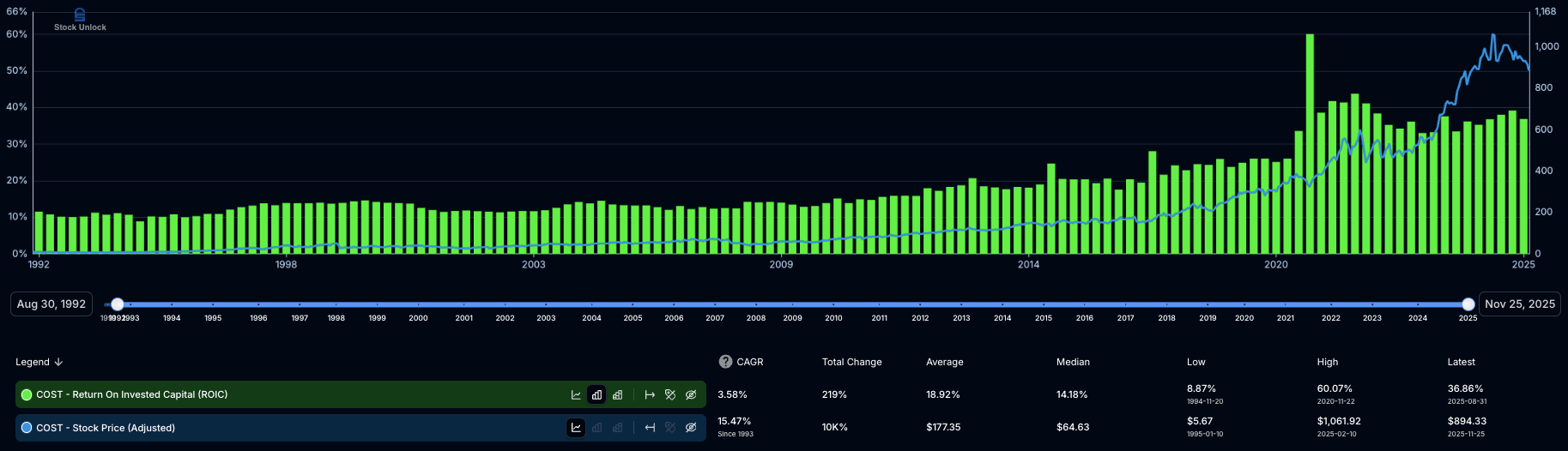Click the Low column header
1568x451 pixels.
(1196, 362)
